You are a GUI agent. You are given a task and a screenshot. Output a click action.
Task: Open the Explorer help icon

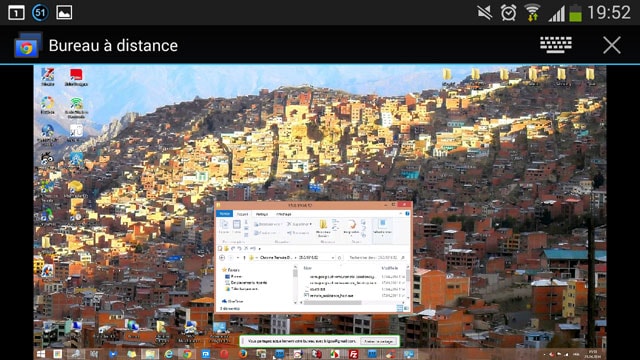click(407, 213)
